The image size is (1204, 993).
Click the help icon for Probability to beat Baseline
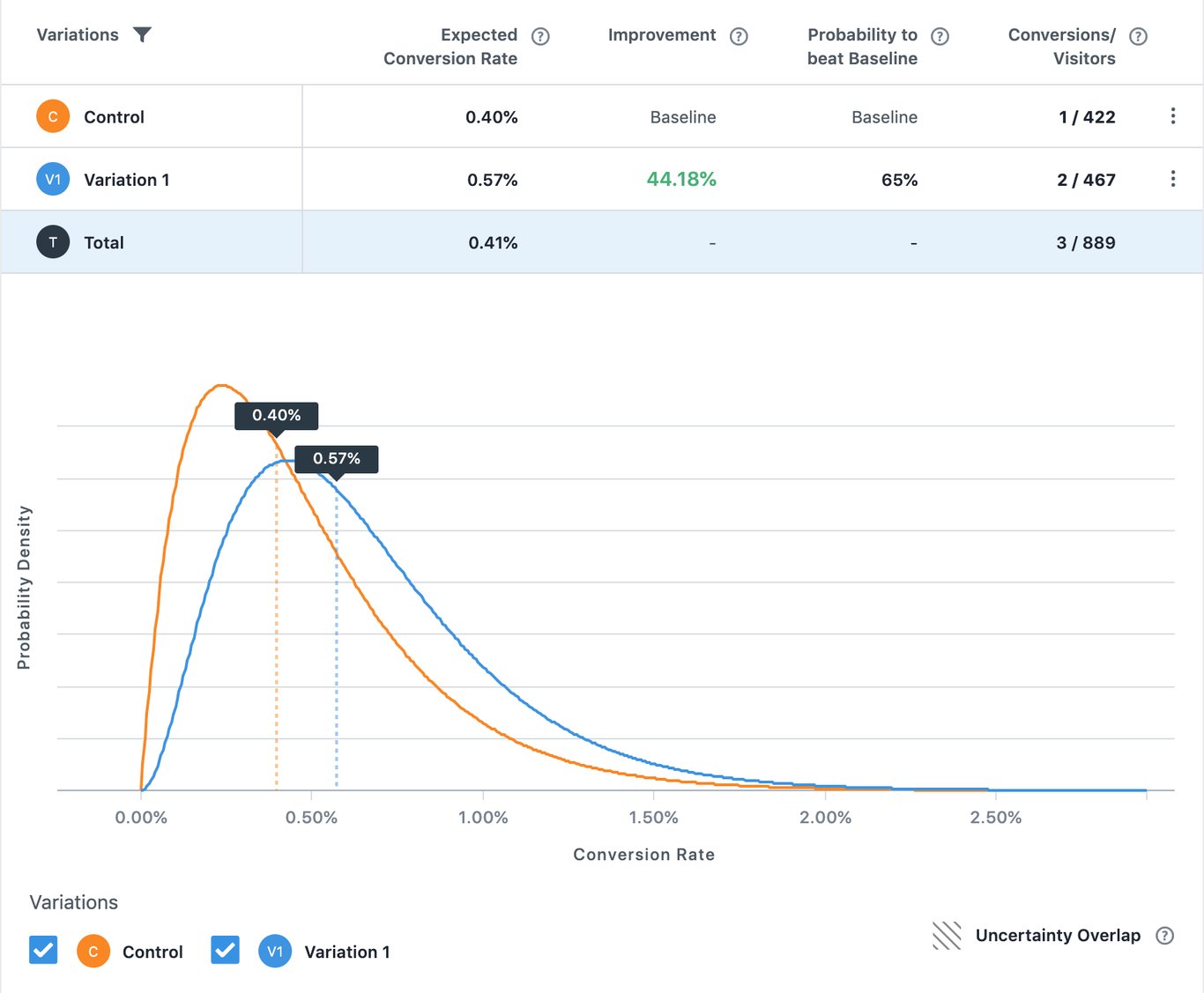point(940,36)
